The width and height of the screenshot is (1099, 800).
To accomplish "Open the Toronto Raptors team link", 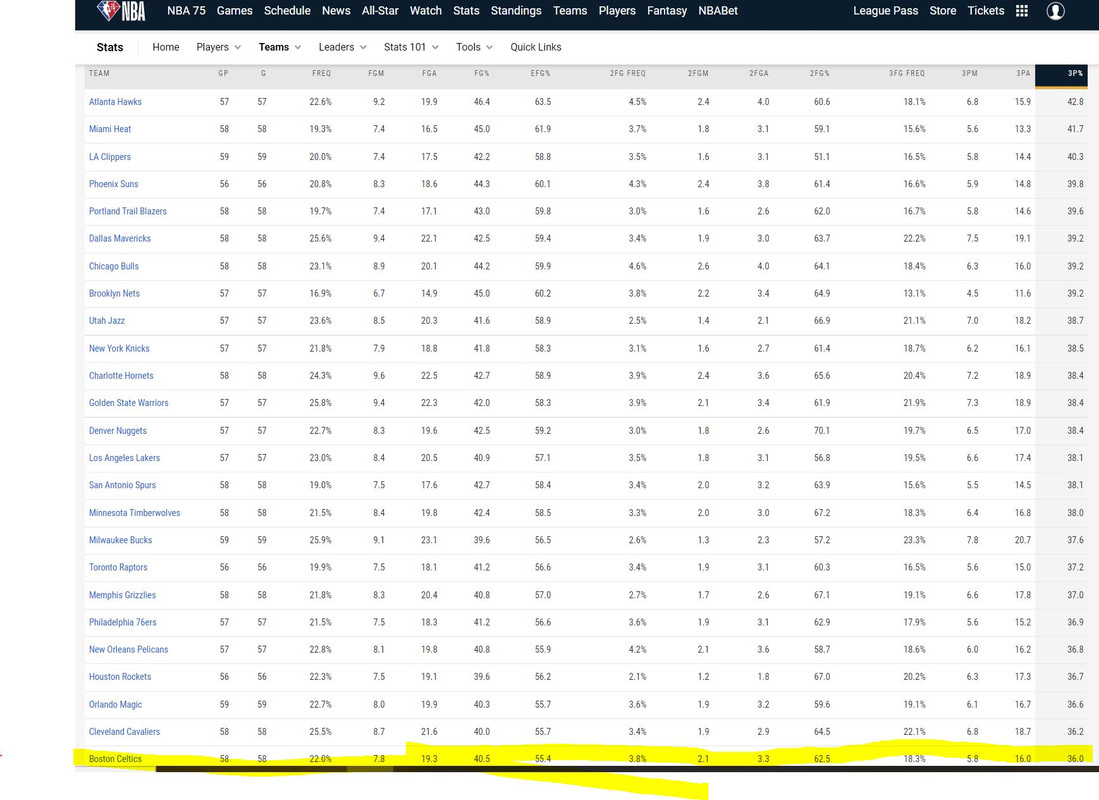I will (118, 567).
